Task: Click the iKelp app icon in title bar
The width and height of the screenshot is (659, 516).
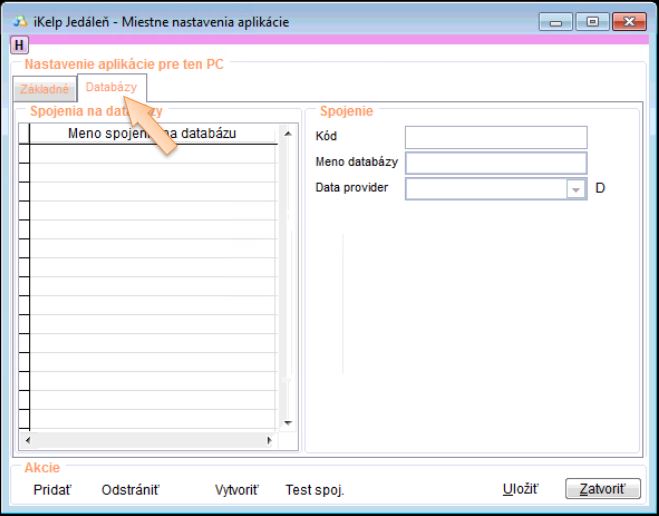Action: coord(19,21)
